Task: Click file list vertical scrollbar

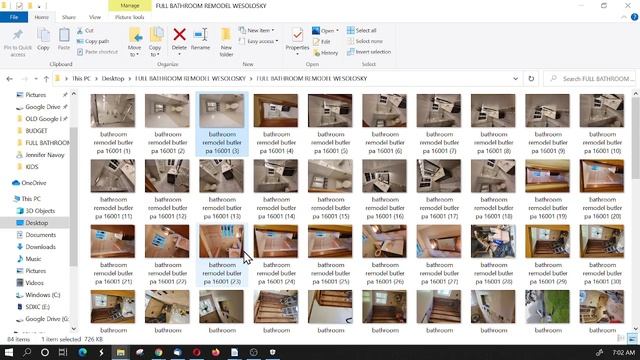Action: click(x=636, y=138)
